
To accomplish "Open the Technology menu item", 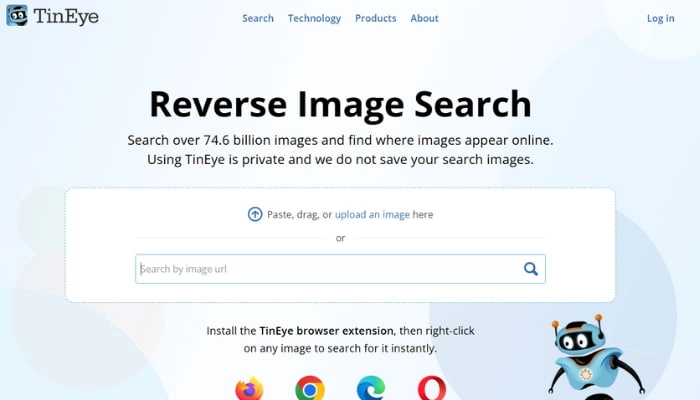I will click(x=314, y=18).
